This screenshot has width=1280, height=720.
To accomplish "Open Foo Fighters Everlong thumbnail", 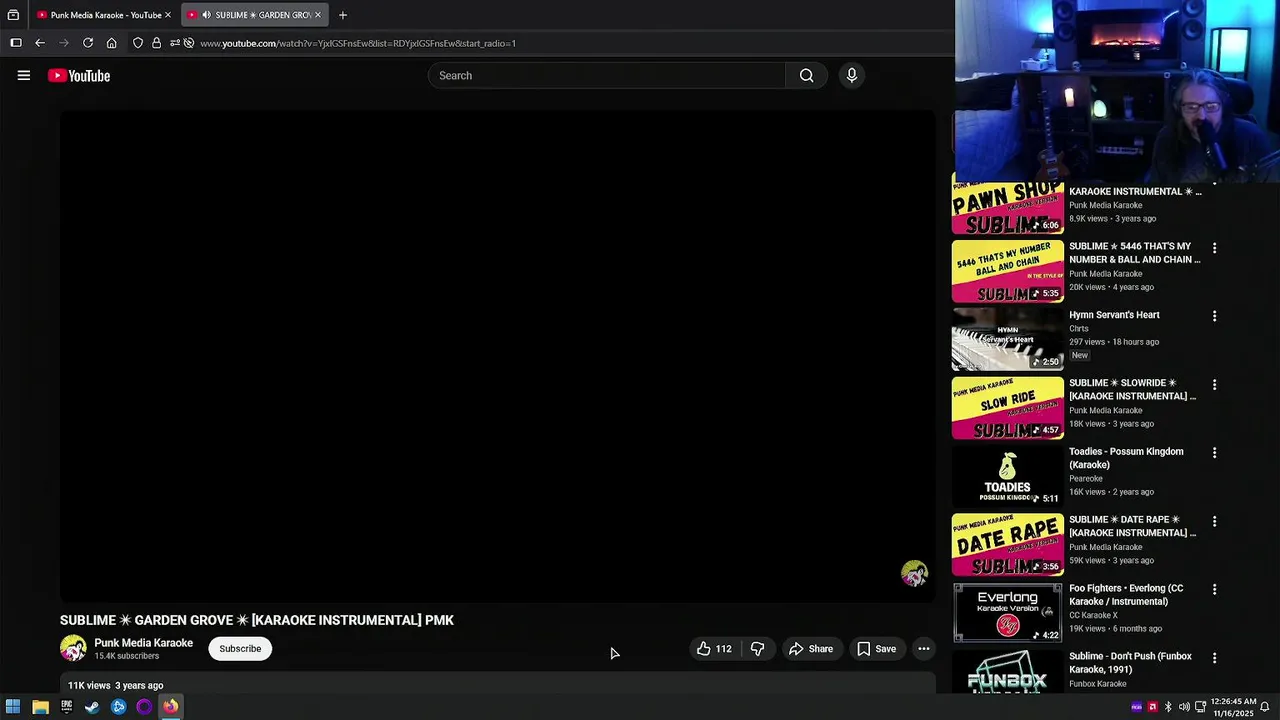I will coord(1008,613).
